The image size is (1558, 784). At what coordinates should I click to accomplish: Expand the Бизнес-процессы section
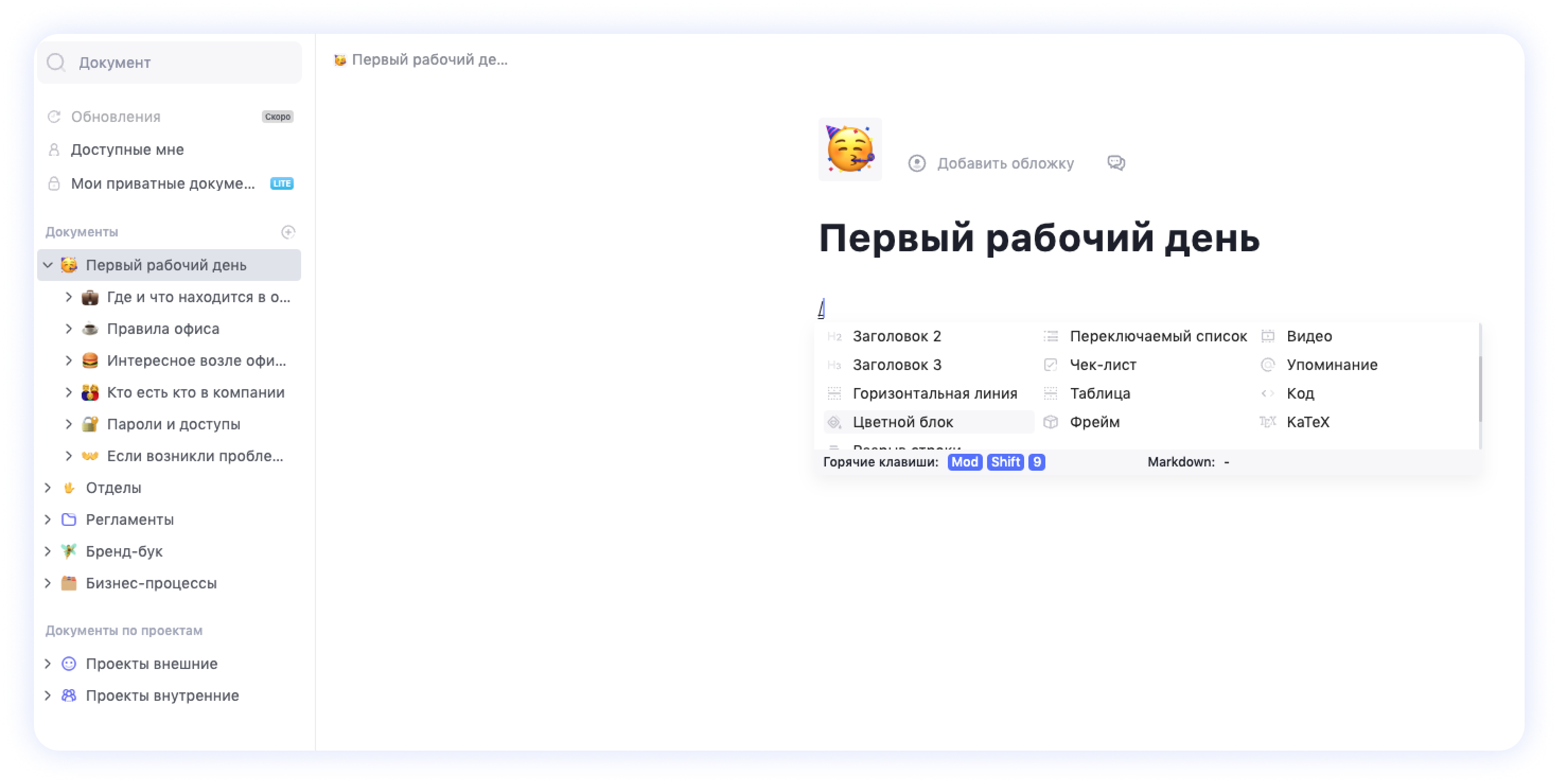click(48, 583)
